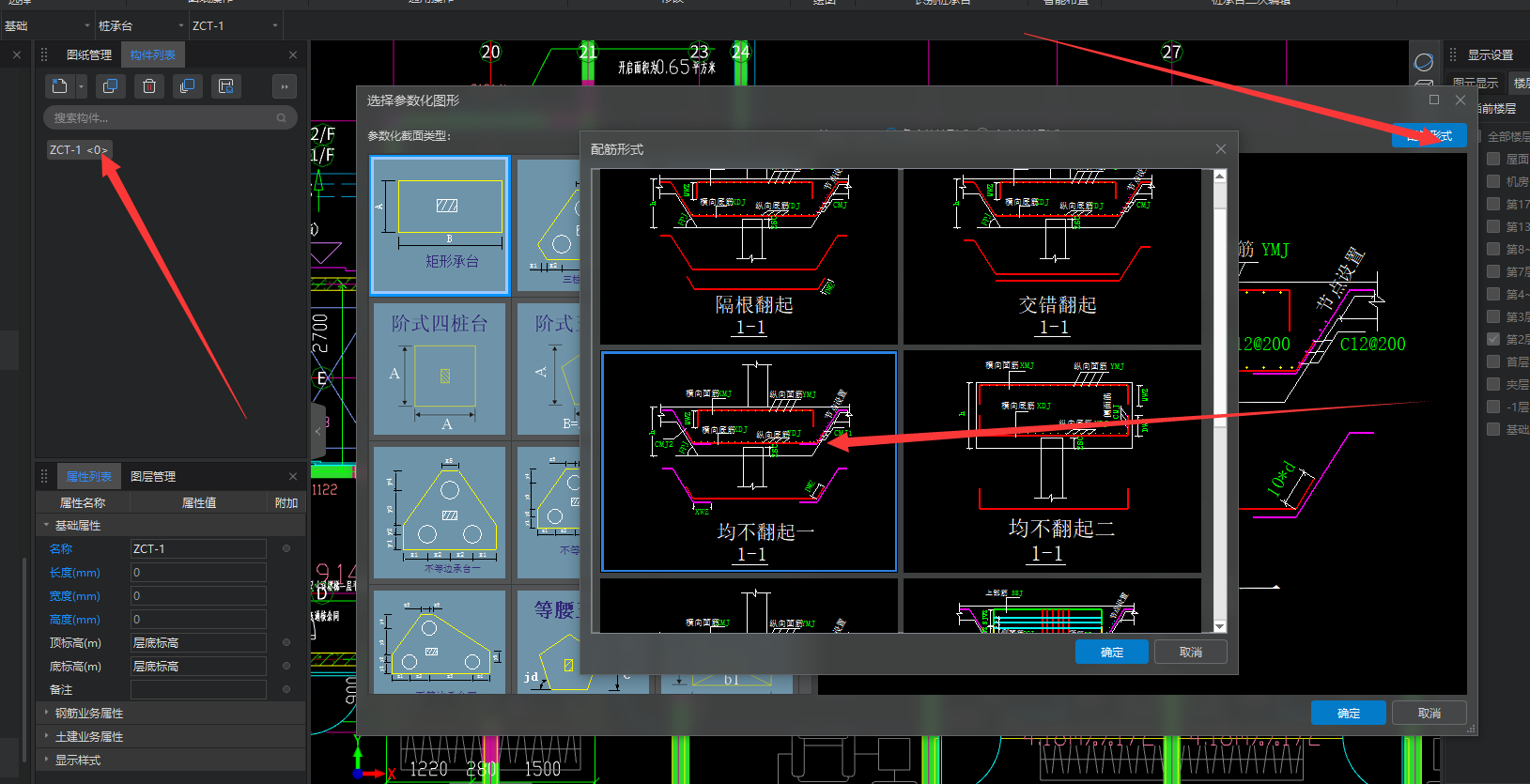Expand more toolbar items with the double-arrow
This screenshot has width=1530, height=784.
tap(284, 86)
